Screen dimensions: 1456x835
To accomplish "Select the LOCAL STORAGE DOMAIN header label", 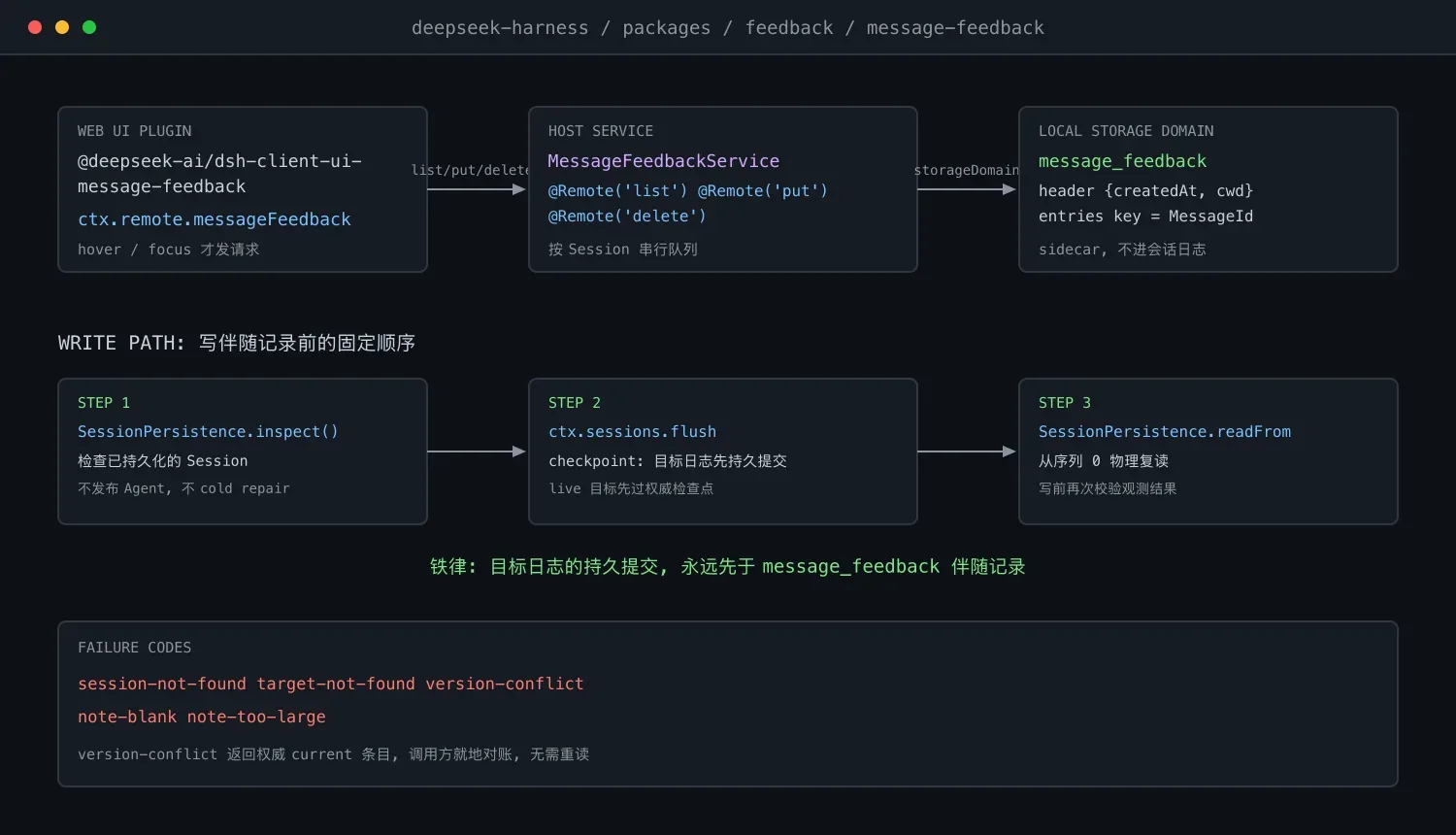I will tap(1126, 131).
